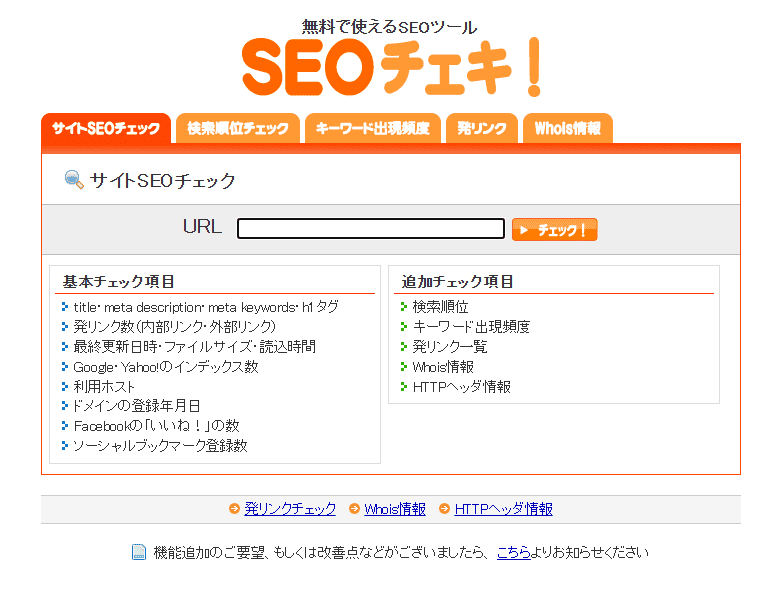The width and height of the screenshot is (764, 593).
Task: Click the こちら feedback link
Action: coord(514,553)
